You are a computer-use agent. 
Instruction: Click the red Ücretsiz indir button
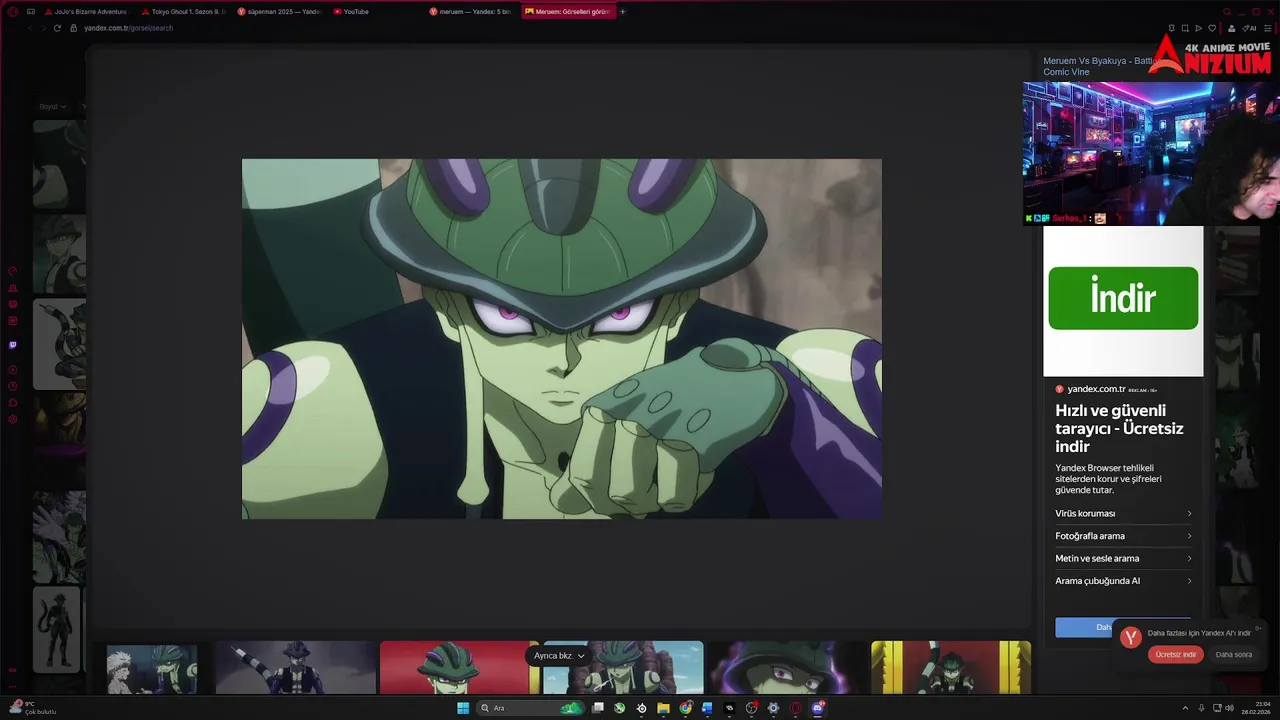pyautogui.click(x=1175, y=654)
